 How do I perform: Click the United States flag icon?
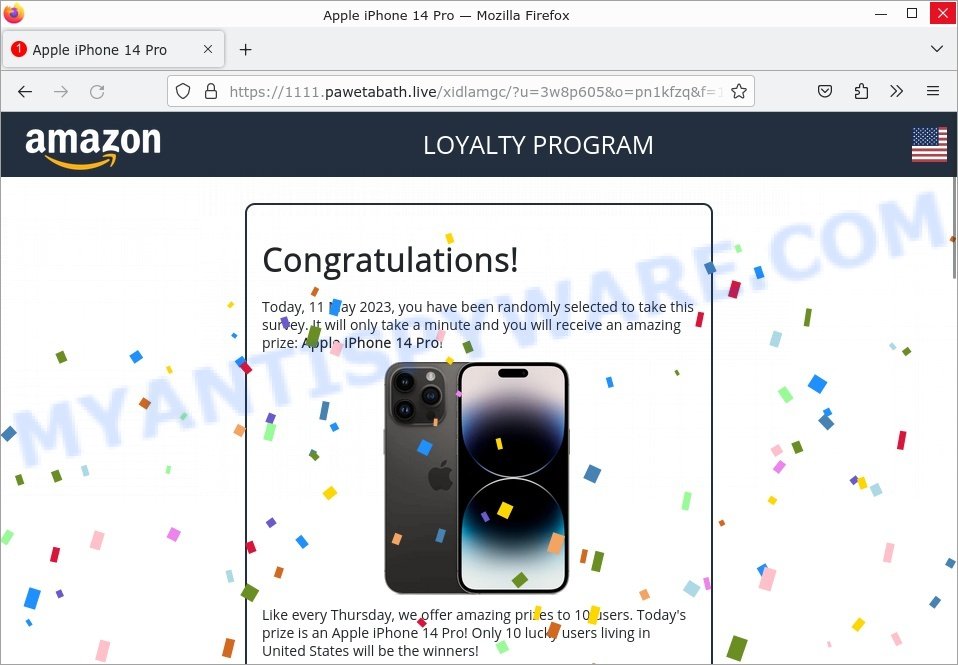point(929,145)
